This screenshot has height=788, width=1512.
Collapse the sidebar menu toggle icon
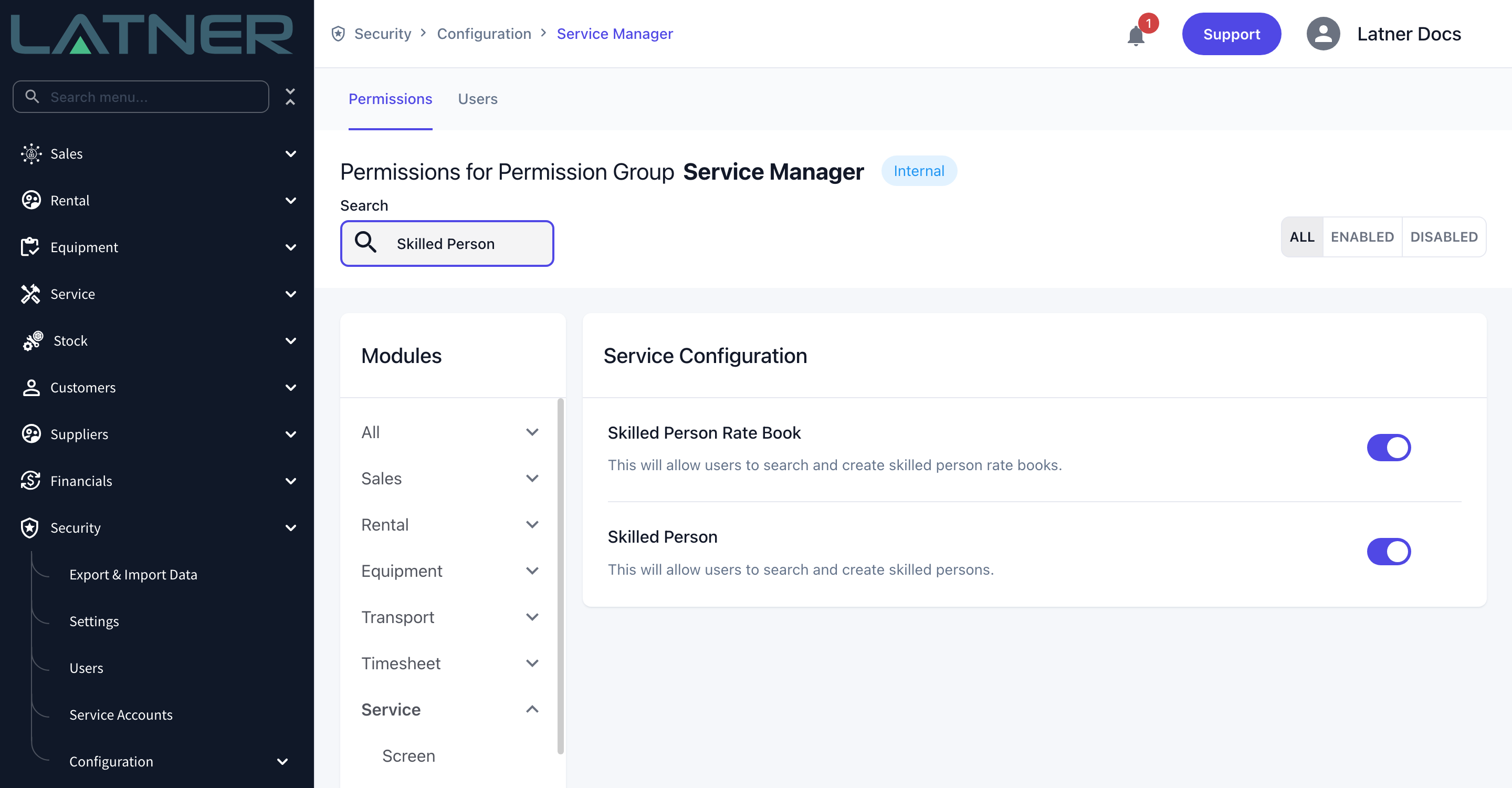(290, 96)
